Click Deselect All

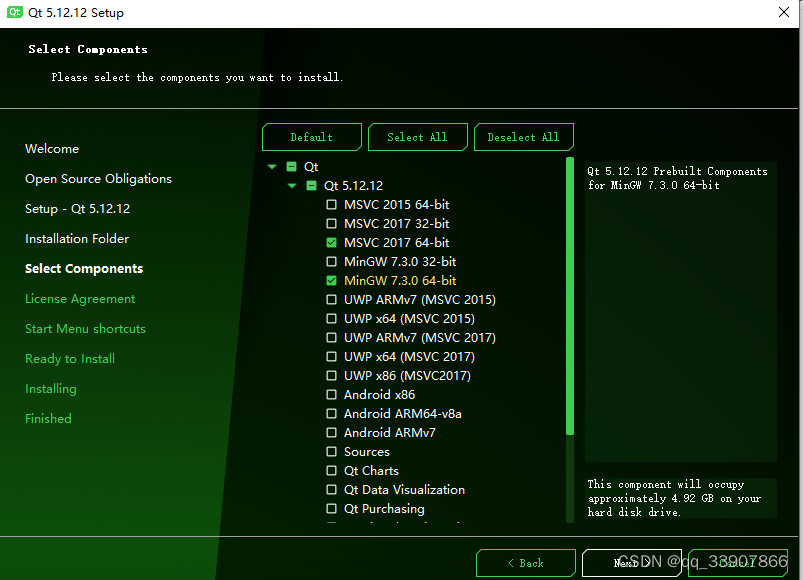pyautogui.click(x=523, y=137)
